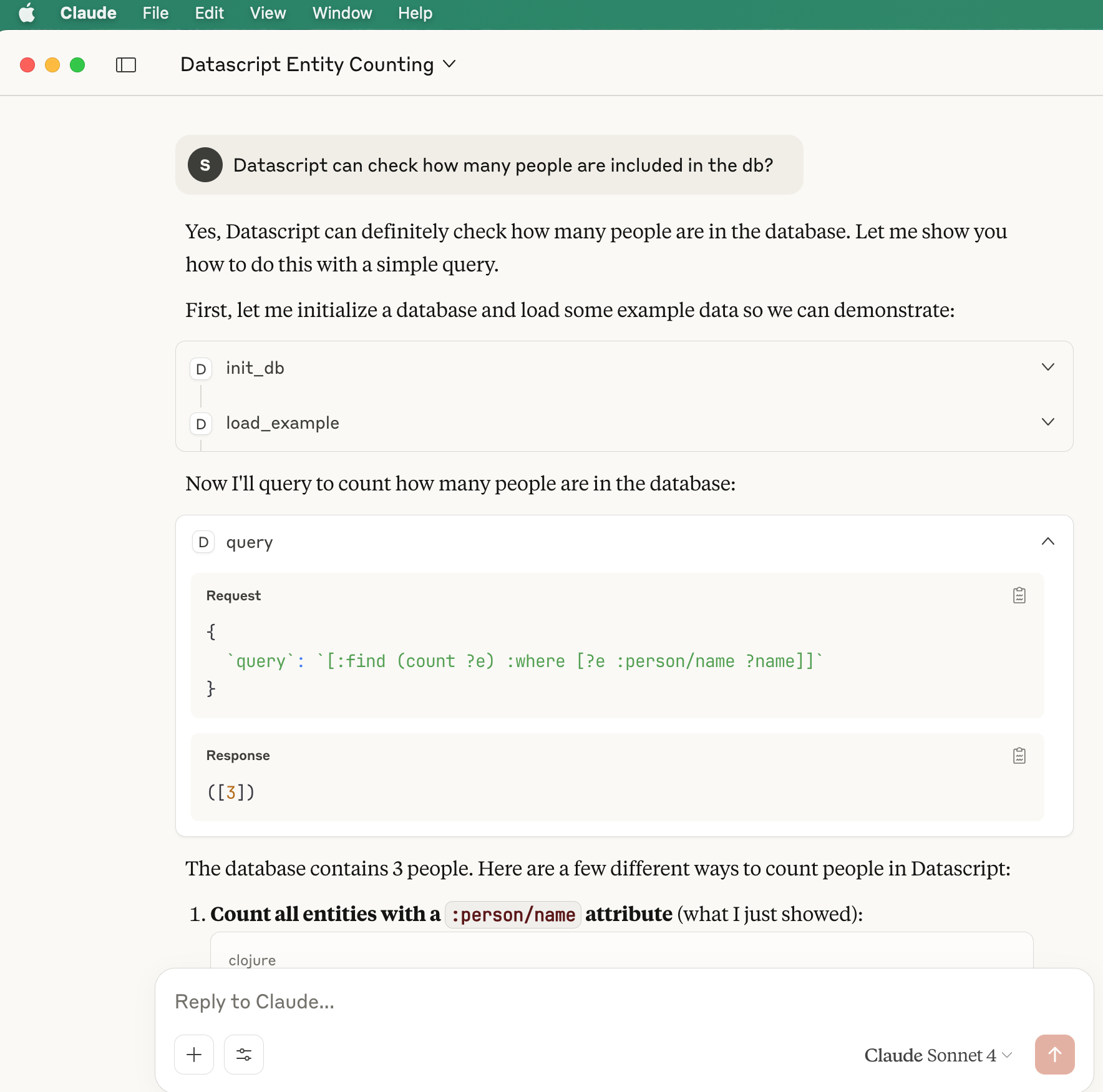The width and height of the screenshot is (1103, 1092).
Task: Open the Help menu
Action: (x=415, y=13)
